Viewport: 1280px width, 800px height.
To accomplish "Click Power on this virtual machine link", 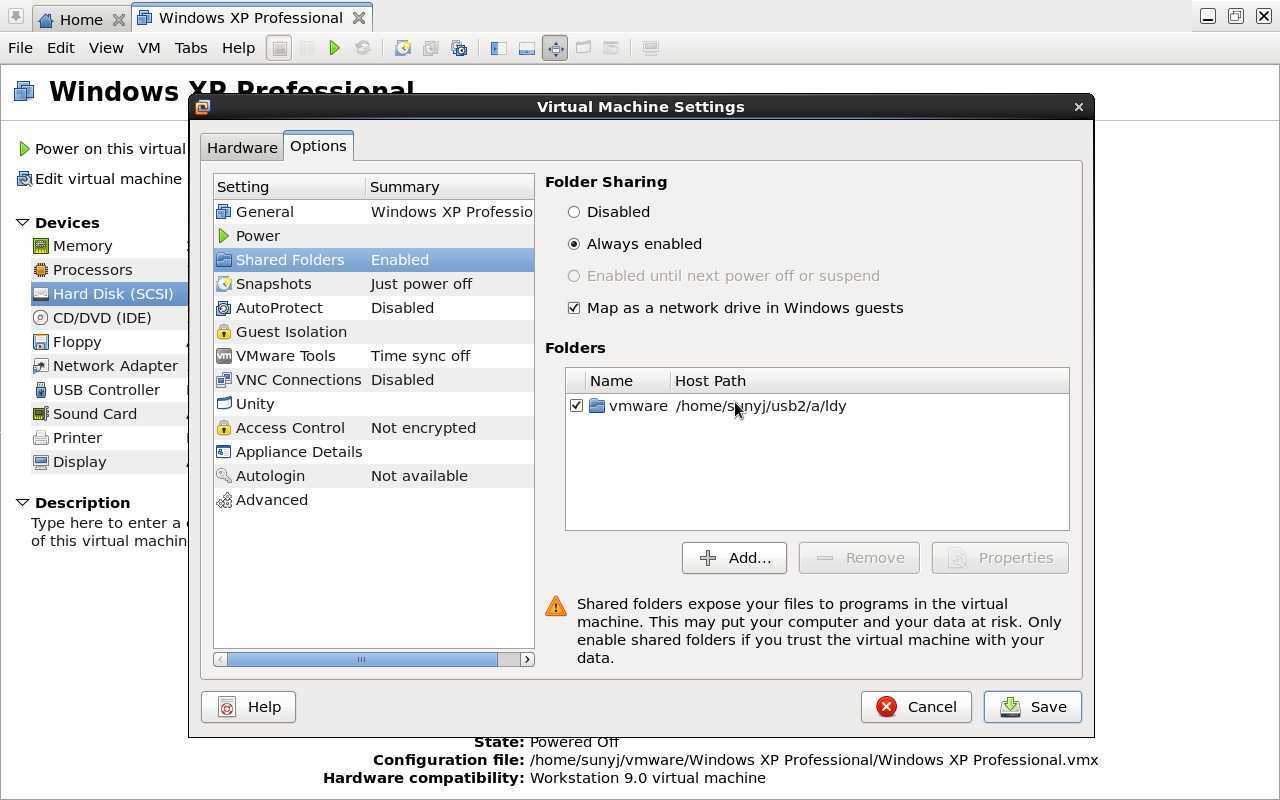I will (110, 149).
